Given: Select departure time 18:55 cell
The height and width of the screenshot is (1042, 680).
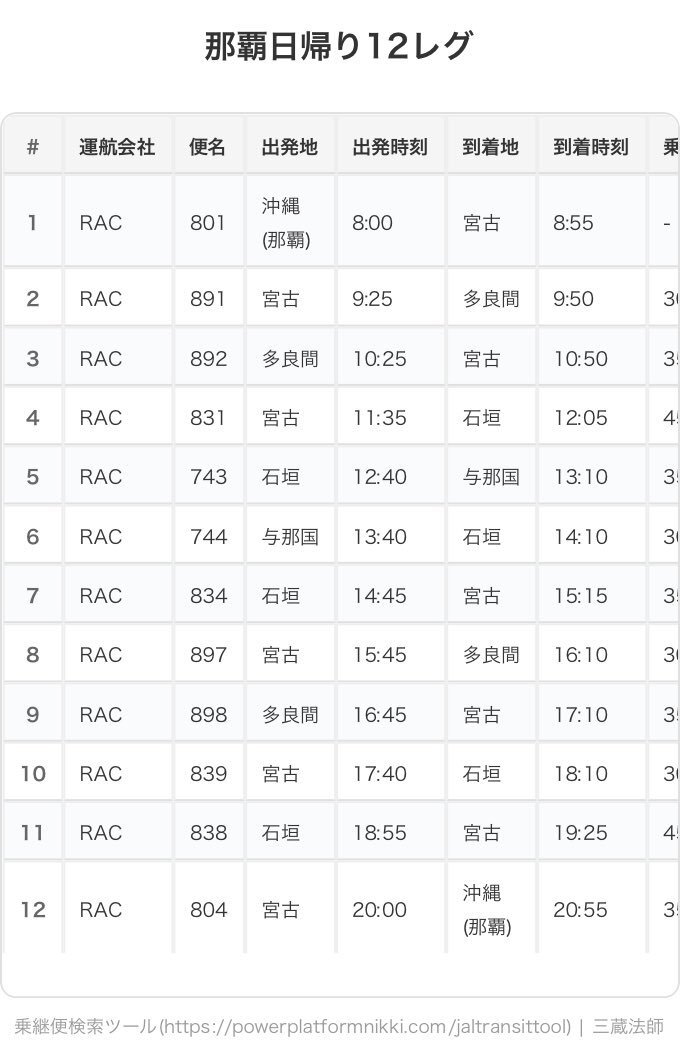Looking at the screenshot, I should coord(391,833).
